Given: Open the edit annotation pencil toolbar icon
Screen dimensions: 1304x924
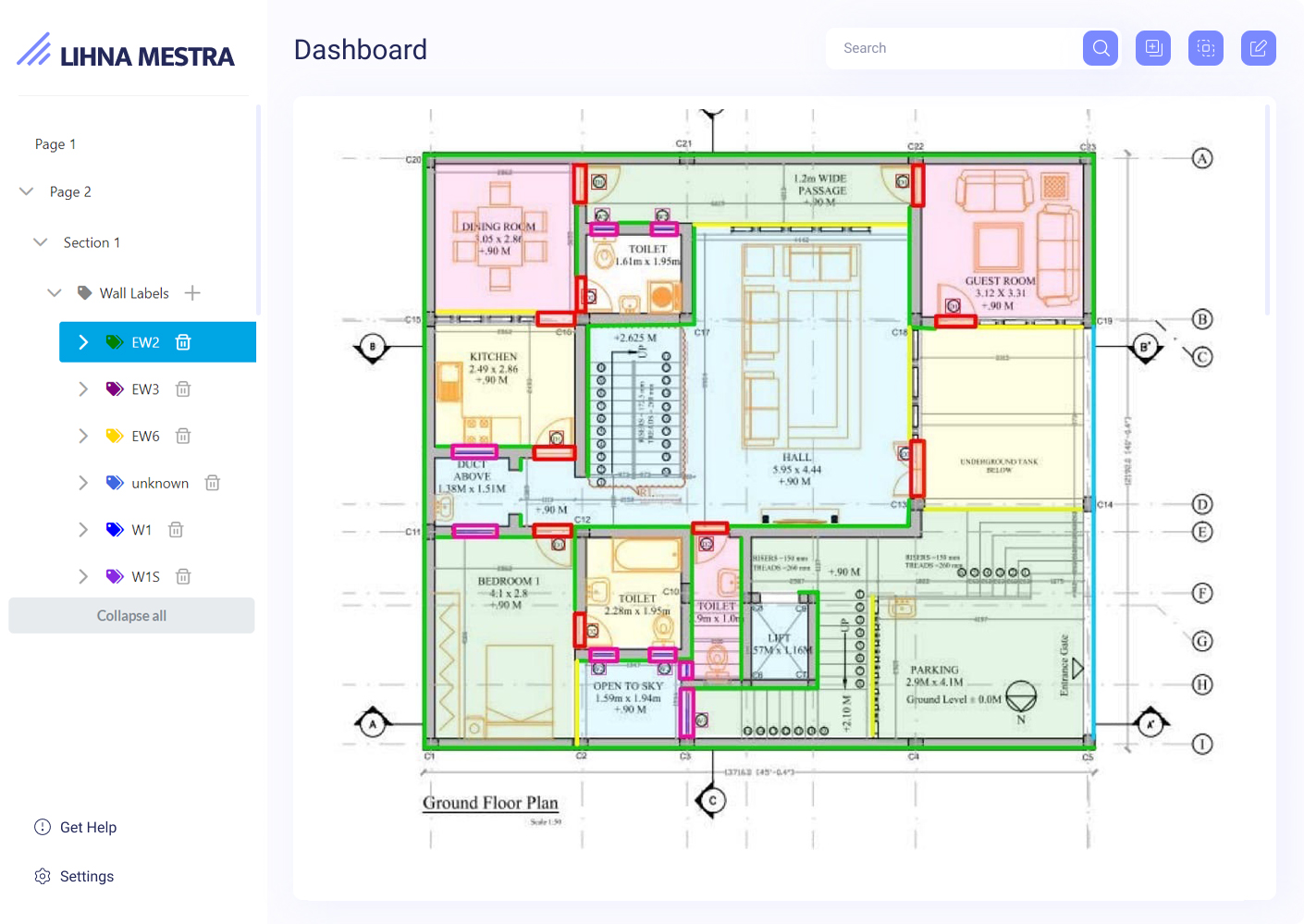Looking at the screenshot, I should pyautogui.click(x=1258, y=47).
